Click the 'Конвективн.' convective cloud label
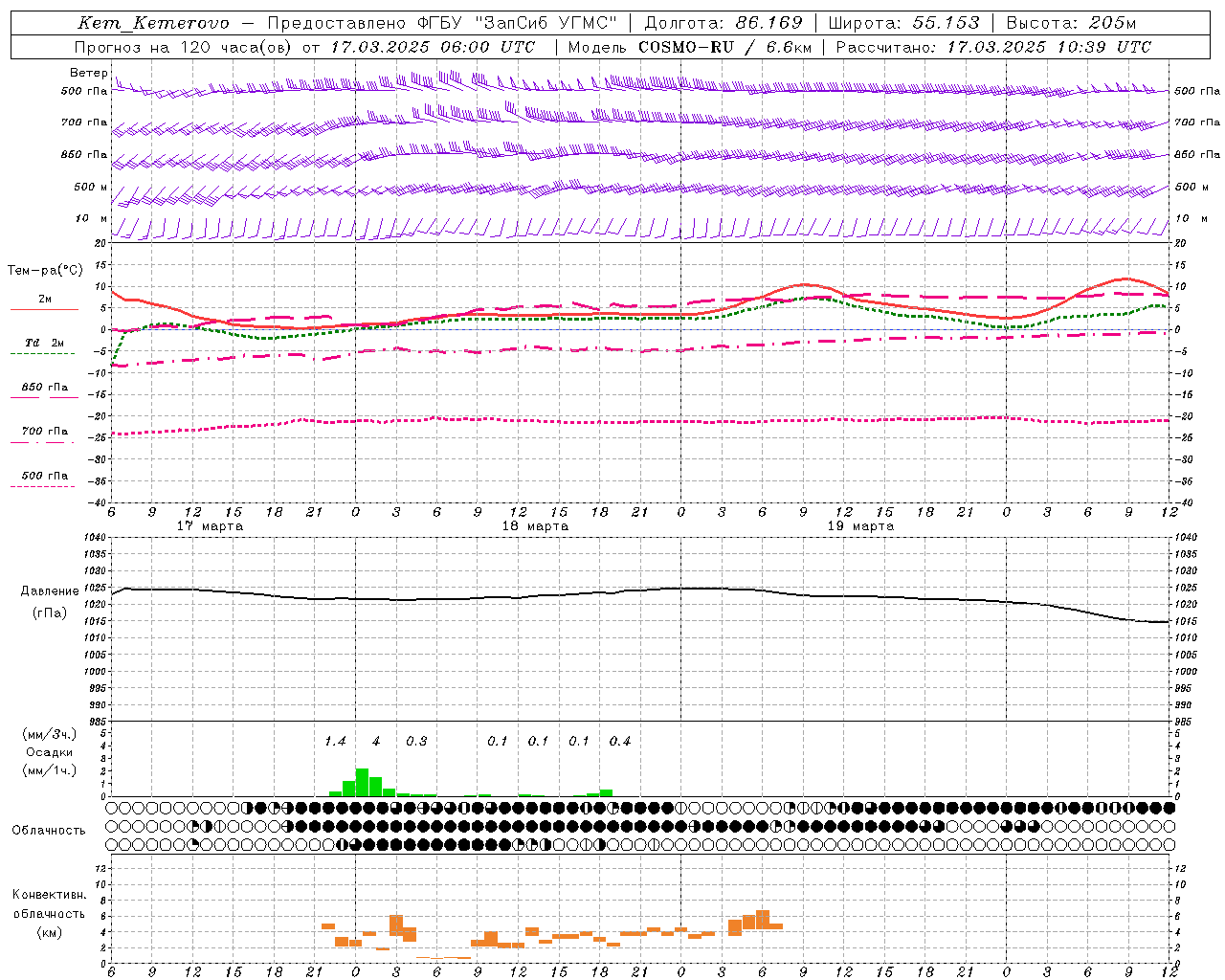 point(50,895)
